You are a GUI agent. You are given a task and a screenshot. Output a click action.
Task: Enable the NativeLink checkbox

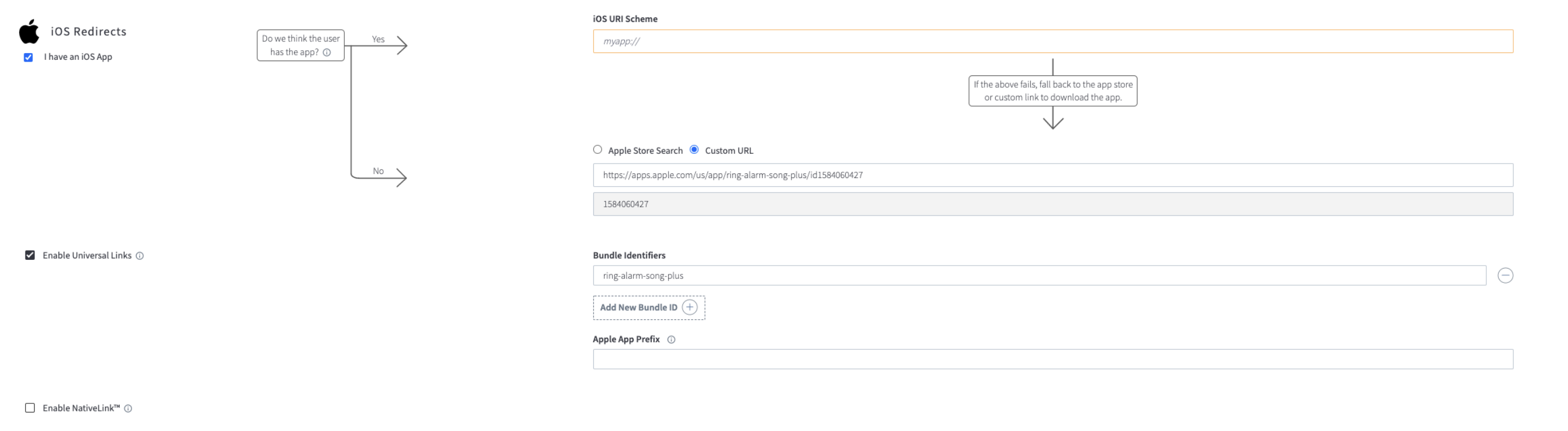pos(30,408)
